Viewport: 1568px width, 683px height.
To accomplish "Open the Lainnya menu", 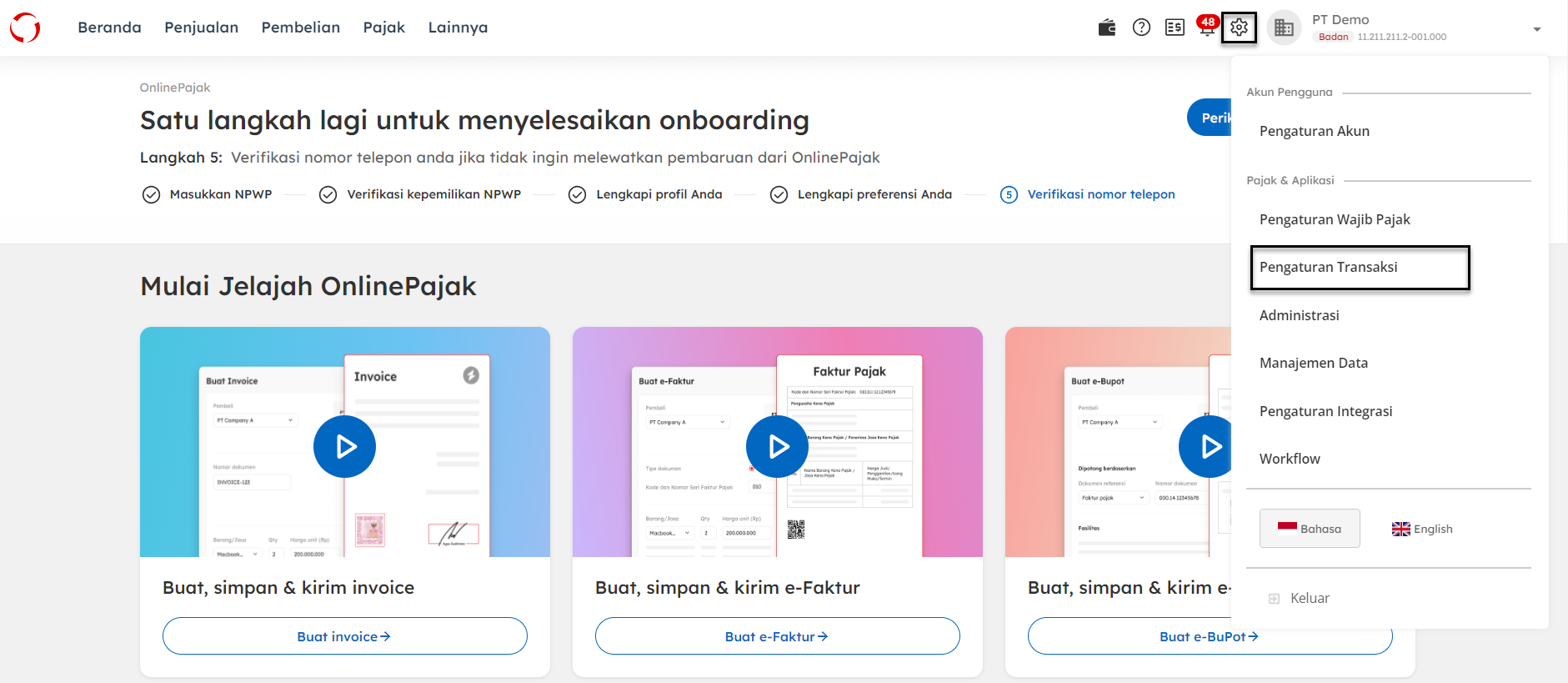I will coord(458,28).
